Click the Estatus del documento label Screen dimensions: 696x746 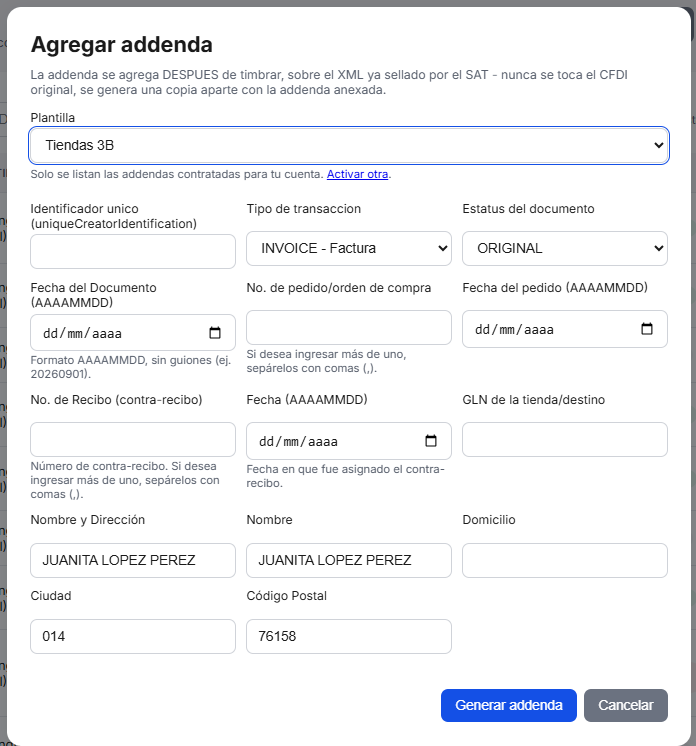point(529,209)
